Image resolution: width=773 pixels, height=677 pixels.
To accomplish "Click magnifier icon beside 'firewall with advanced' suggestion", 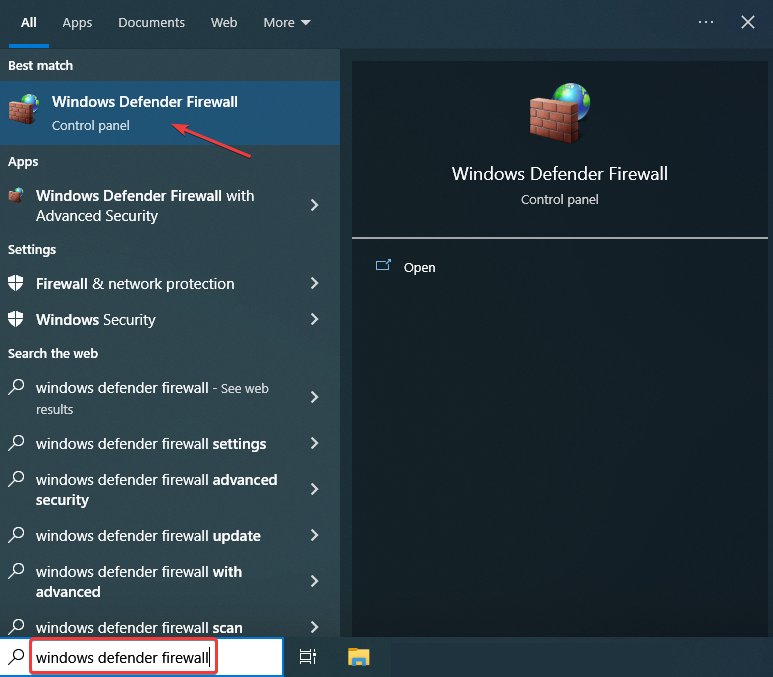I will pyautogui.click(x=16, y=571).
